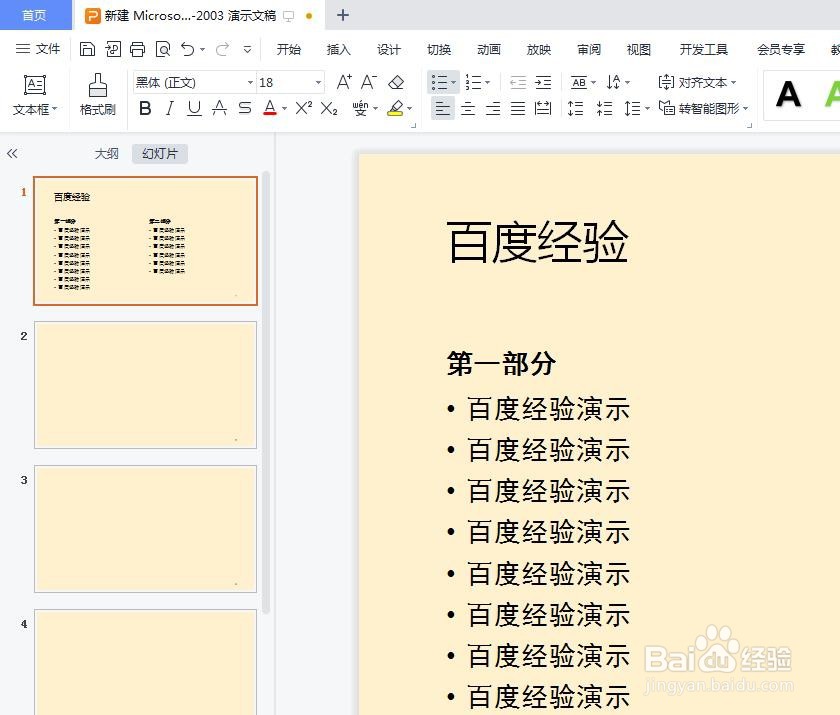The image size is (840, 715).
Task: Open the 切换 transitions tab
Action: click(x=439, y=49)
